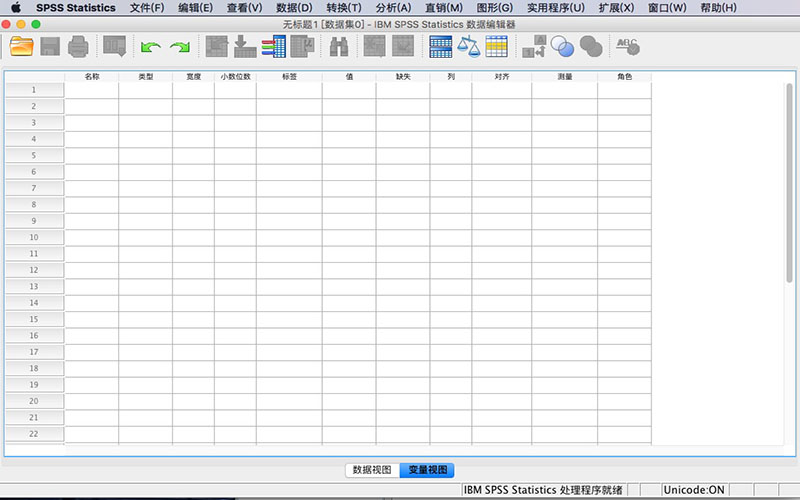Open Select Cases toolbar icon
The width and height of the screenshot is (800, 500).
point(496,46)
